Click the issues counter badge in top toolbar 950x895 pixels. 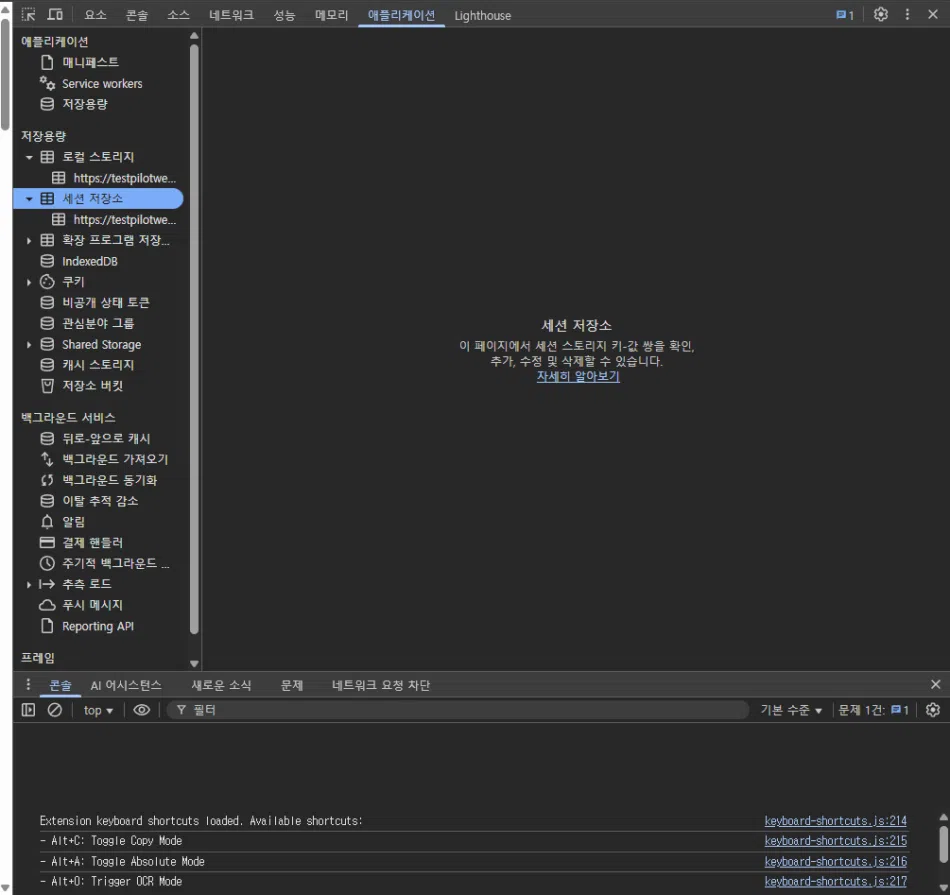(x=845, y=15)
